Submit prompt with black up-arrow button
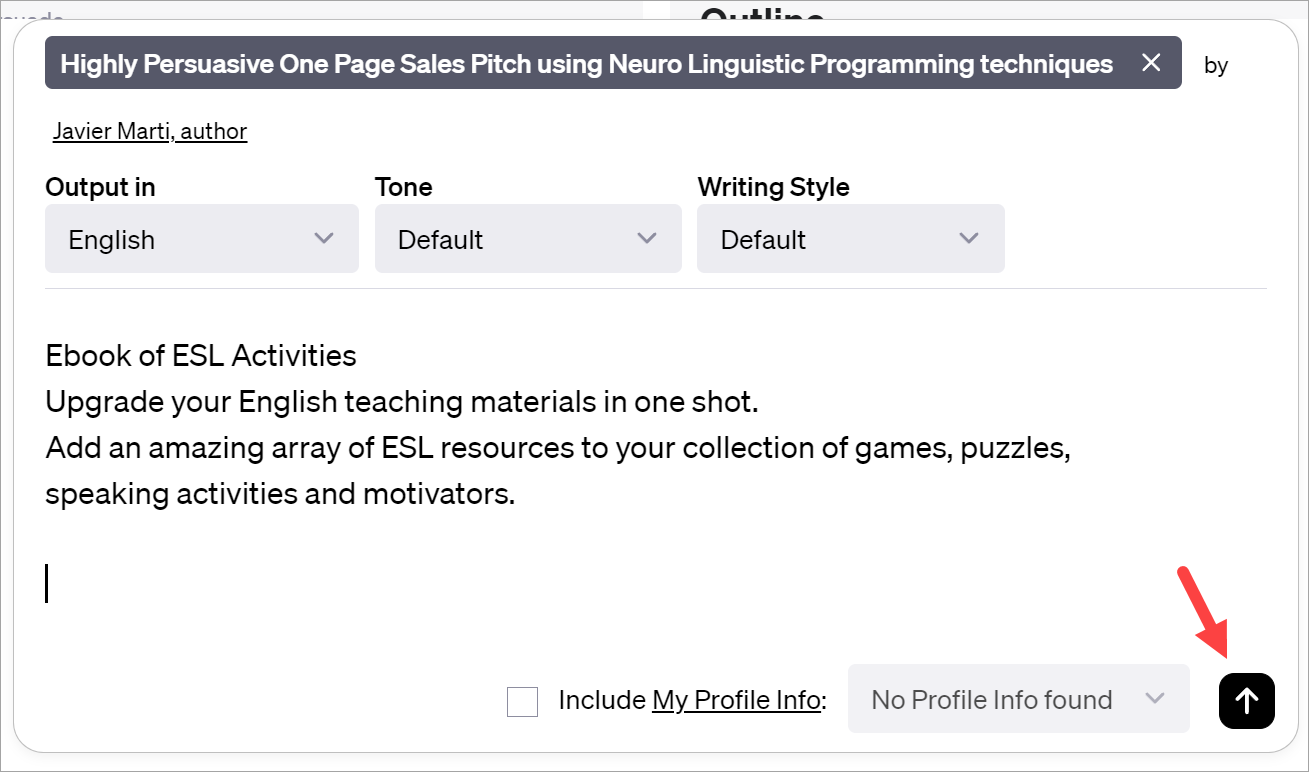Viewport: 1309px width, 772px height. 1246,700
